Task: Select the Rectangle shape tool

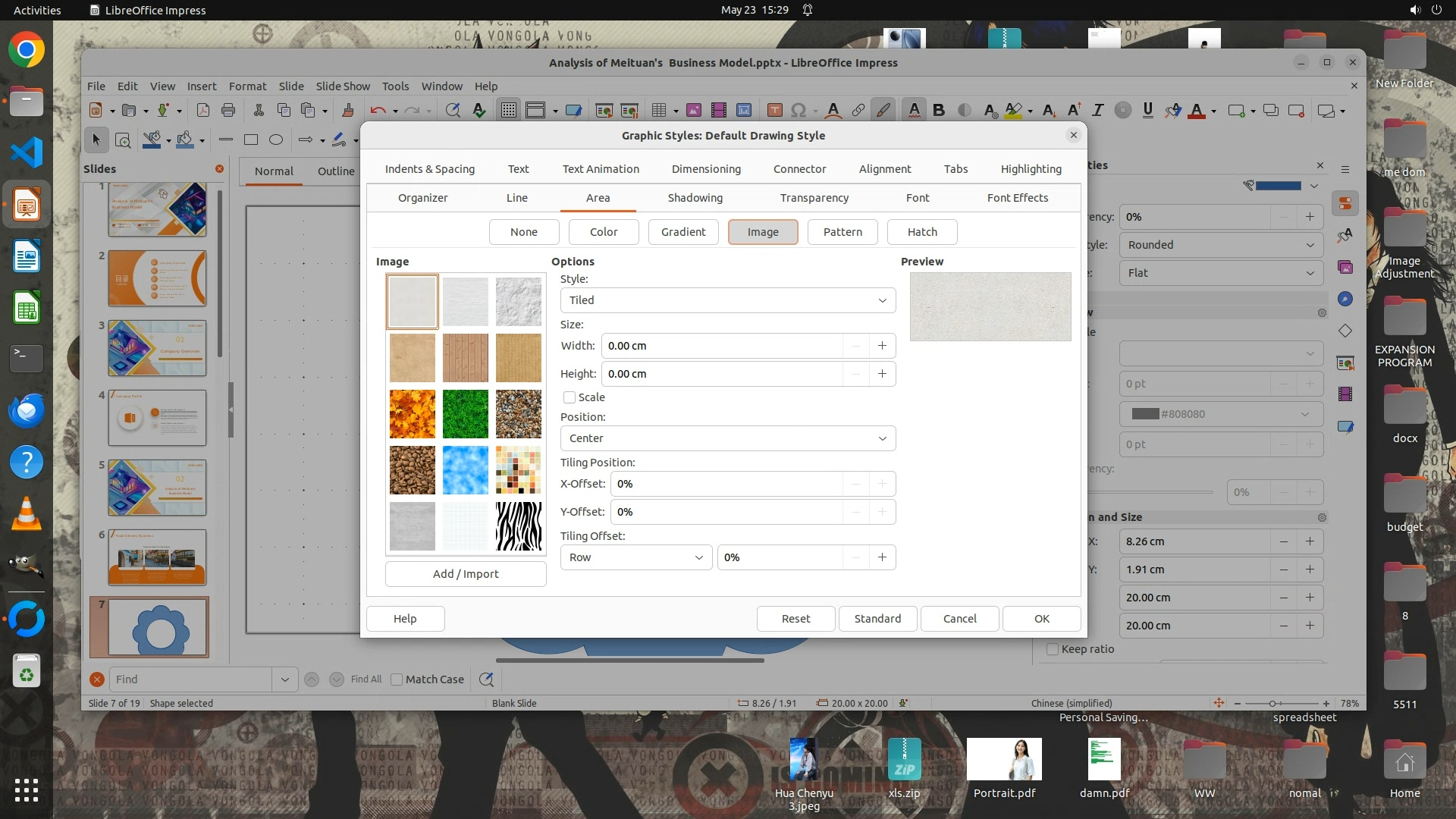Action: [251, 140]
